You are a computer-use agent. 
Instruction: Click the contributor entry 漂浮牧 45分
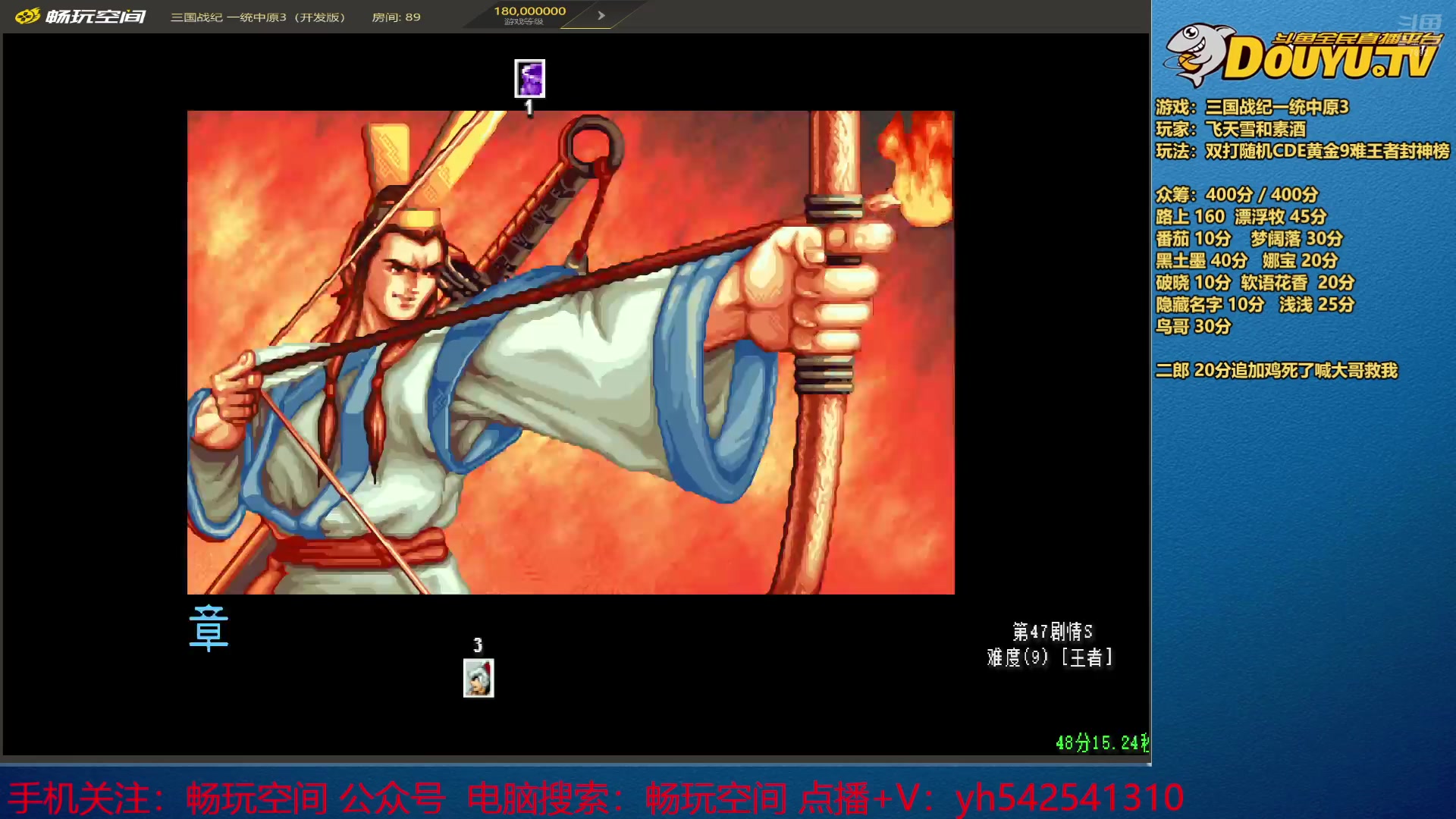click(x=1281, y=217)
